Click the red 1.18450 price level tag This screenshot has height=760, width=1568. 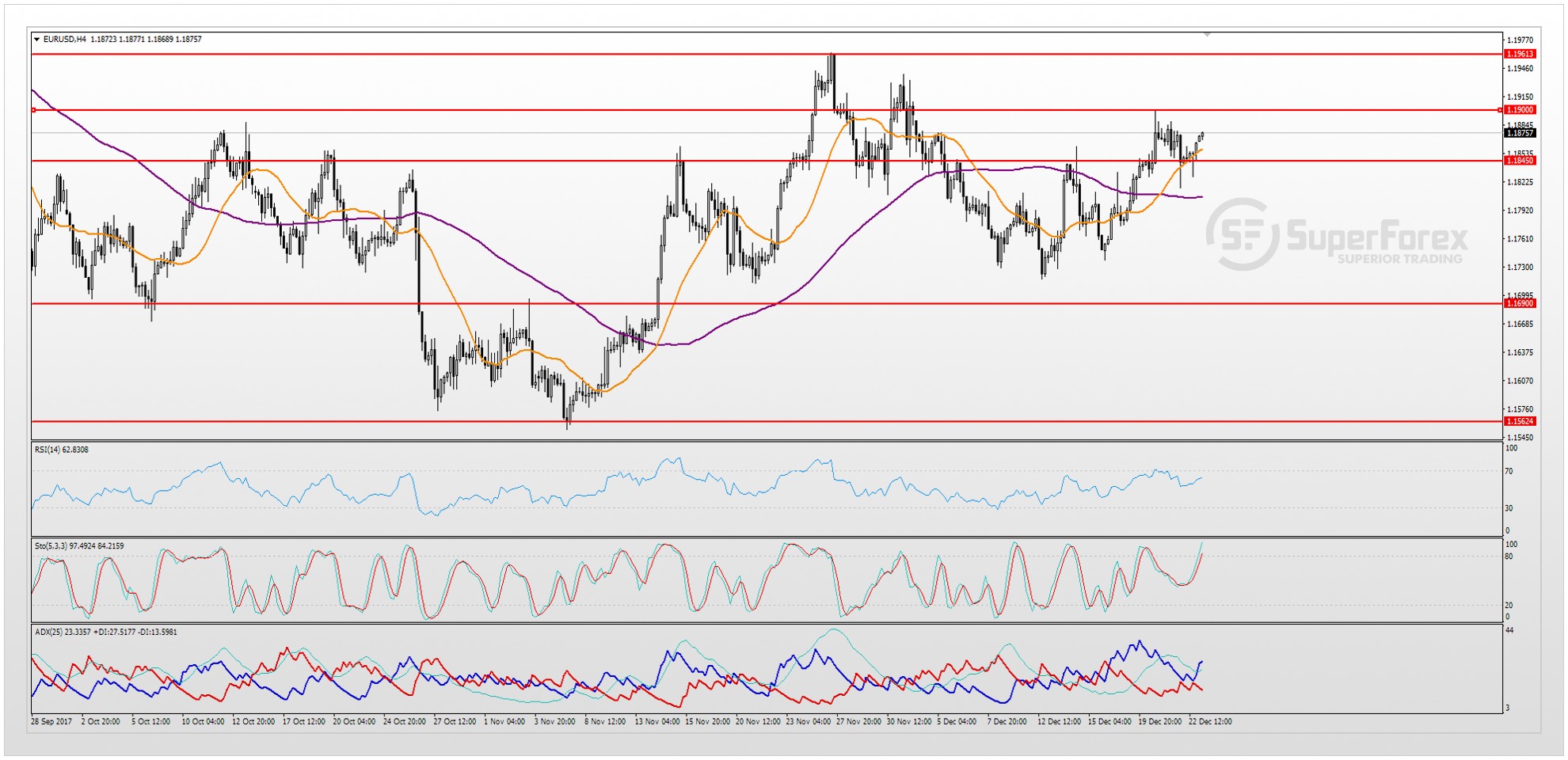[1520, 161]
